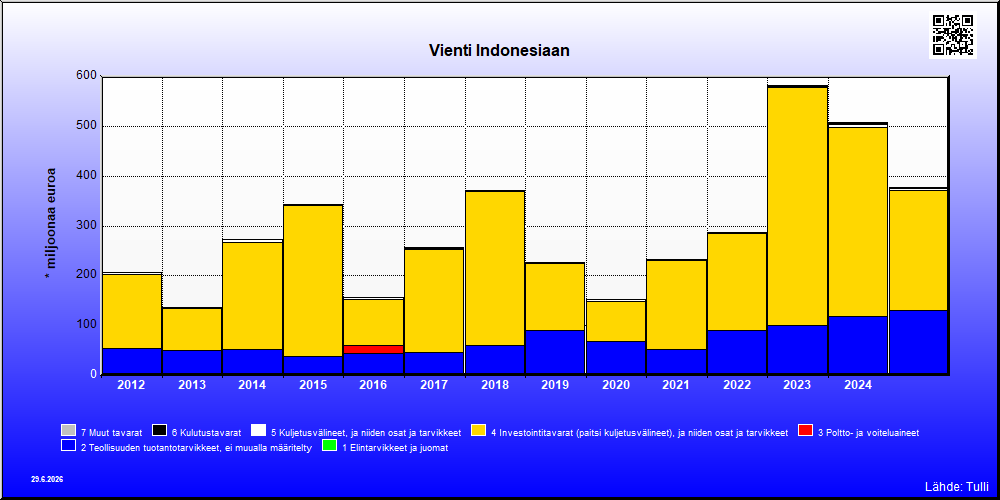Click the 2024 x-axis label
Image resolution: width=1000 pixels, height=500 pixels.
[x=858, y=385]
